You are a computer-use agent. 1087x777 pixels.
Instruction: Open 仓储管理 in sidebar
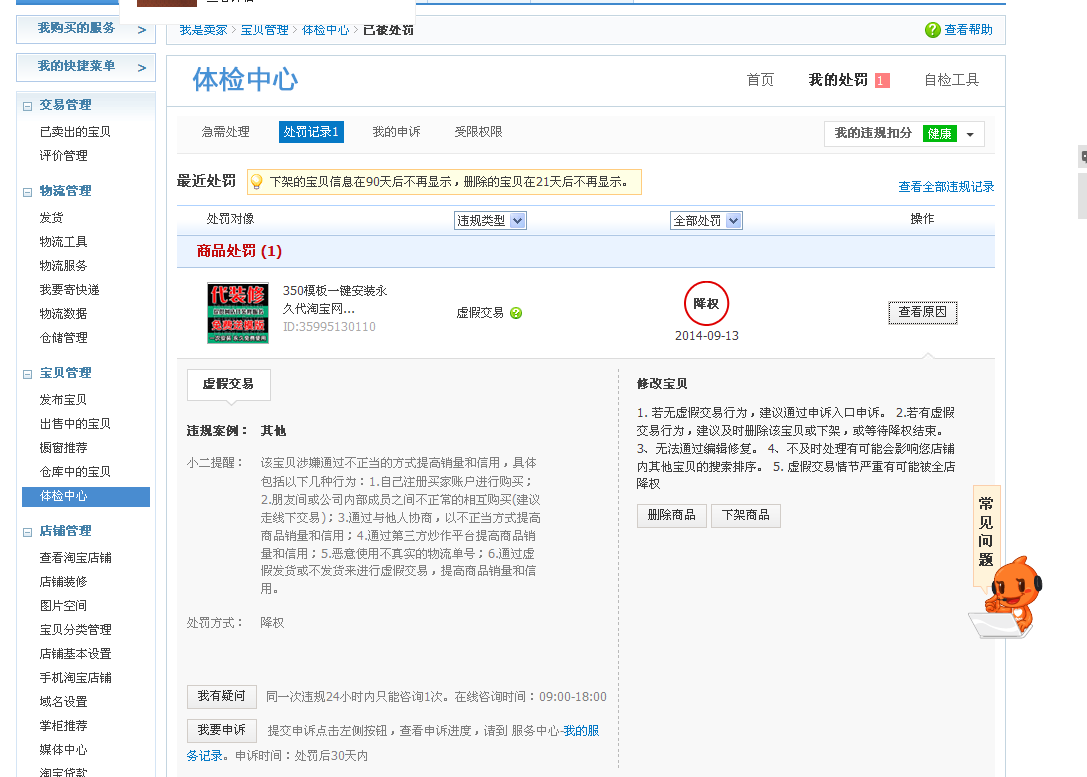pyautogui.click(x=63, y=338)
